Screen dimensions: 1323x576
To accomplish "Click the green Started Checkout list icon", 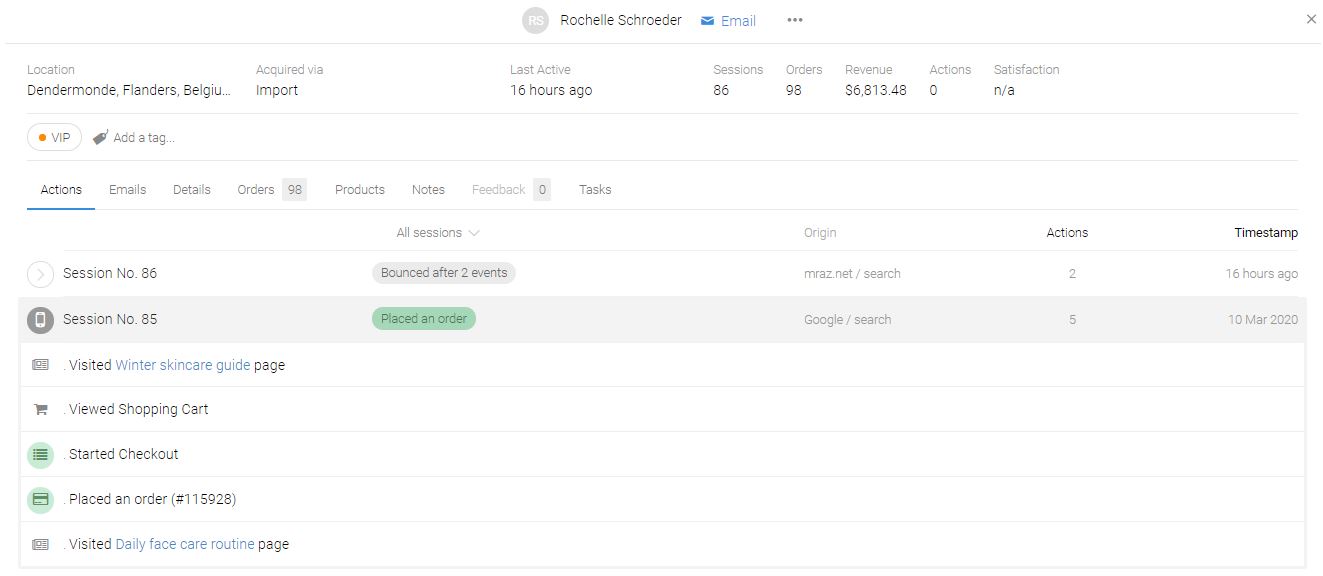I will (x=40, y=454).
